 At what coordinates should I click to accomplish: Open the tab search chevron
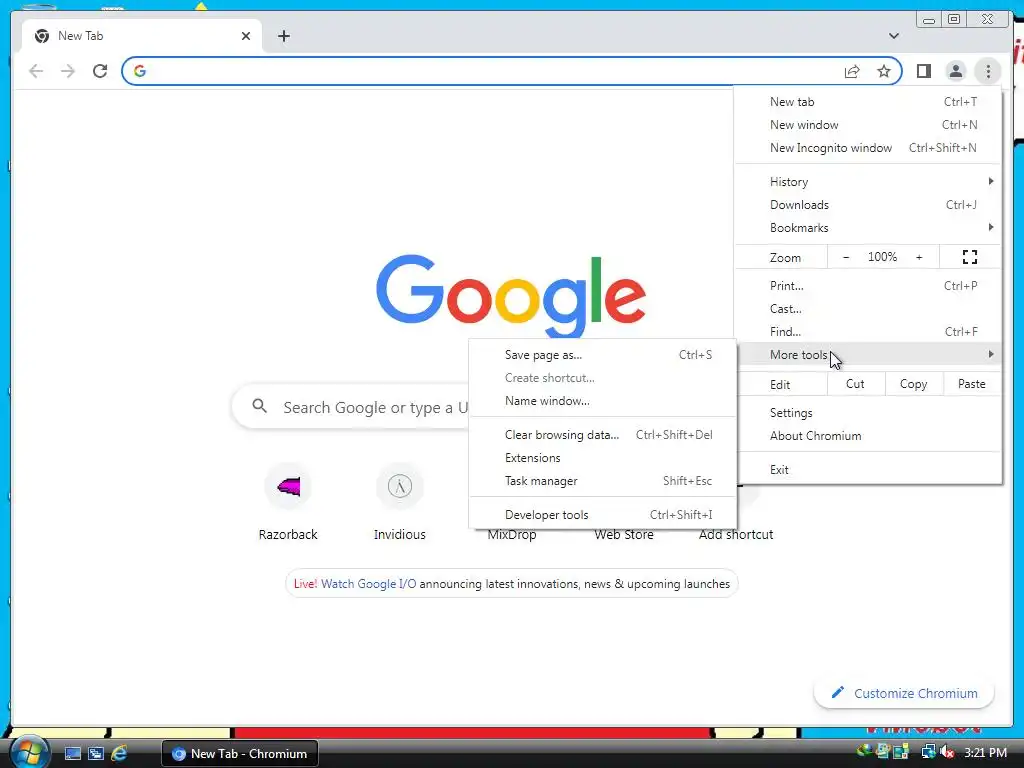893,36
